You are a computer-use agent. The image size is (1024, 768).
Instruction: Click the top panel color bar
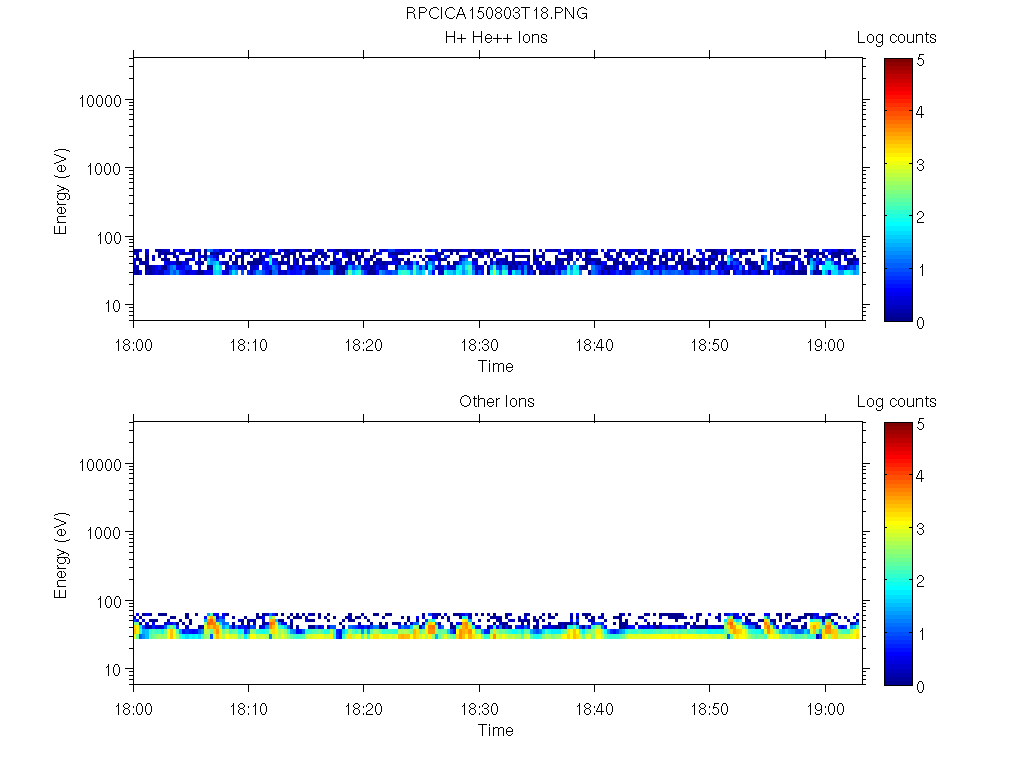point(898,190)
